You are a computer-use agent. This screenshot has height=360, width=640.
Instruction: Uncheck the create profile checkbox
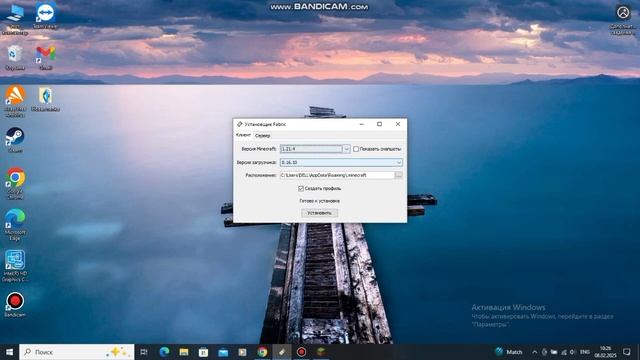point(301,189)
